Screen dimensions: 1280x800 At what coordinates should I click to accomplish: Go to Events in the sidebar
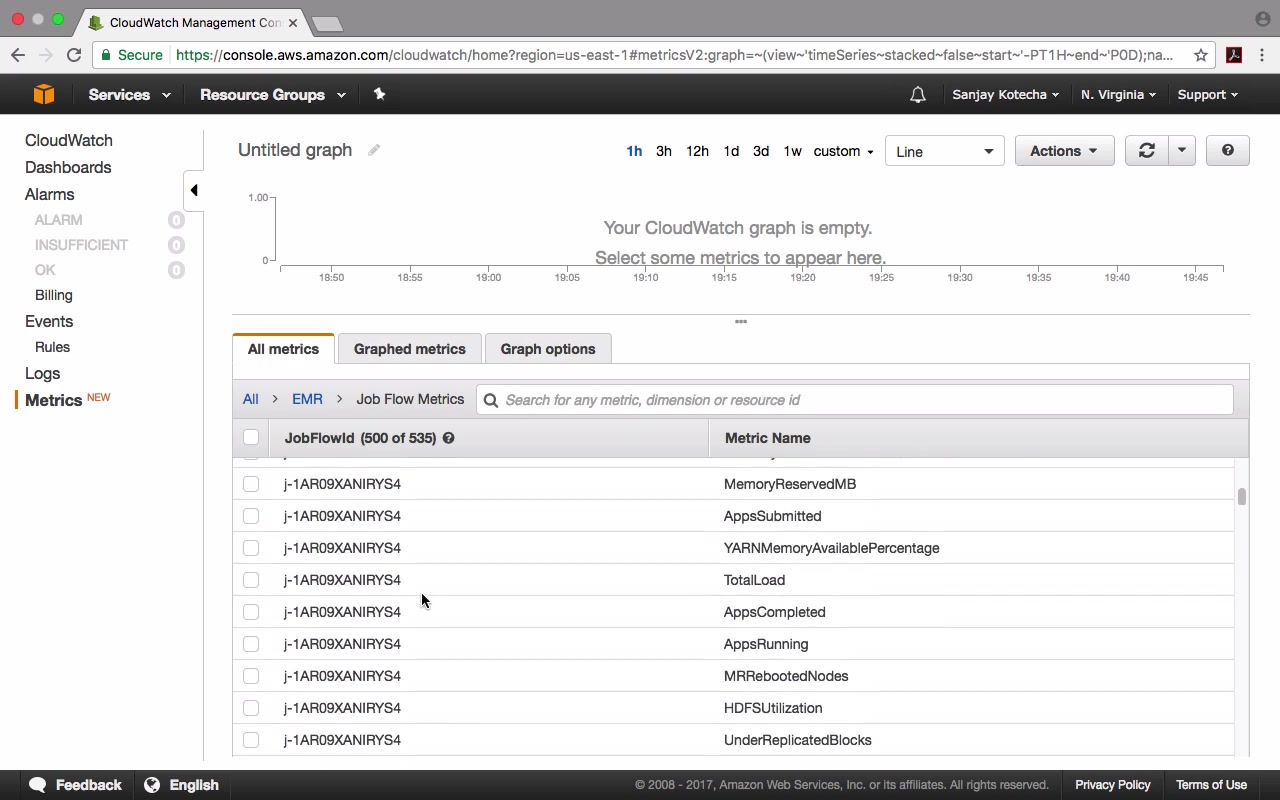[49, 321]
